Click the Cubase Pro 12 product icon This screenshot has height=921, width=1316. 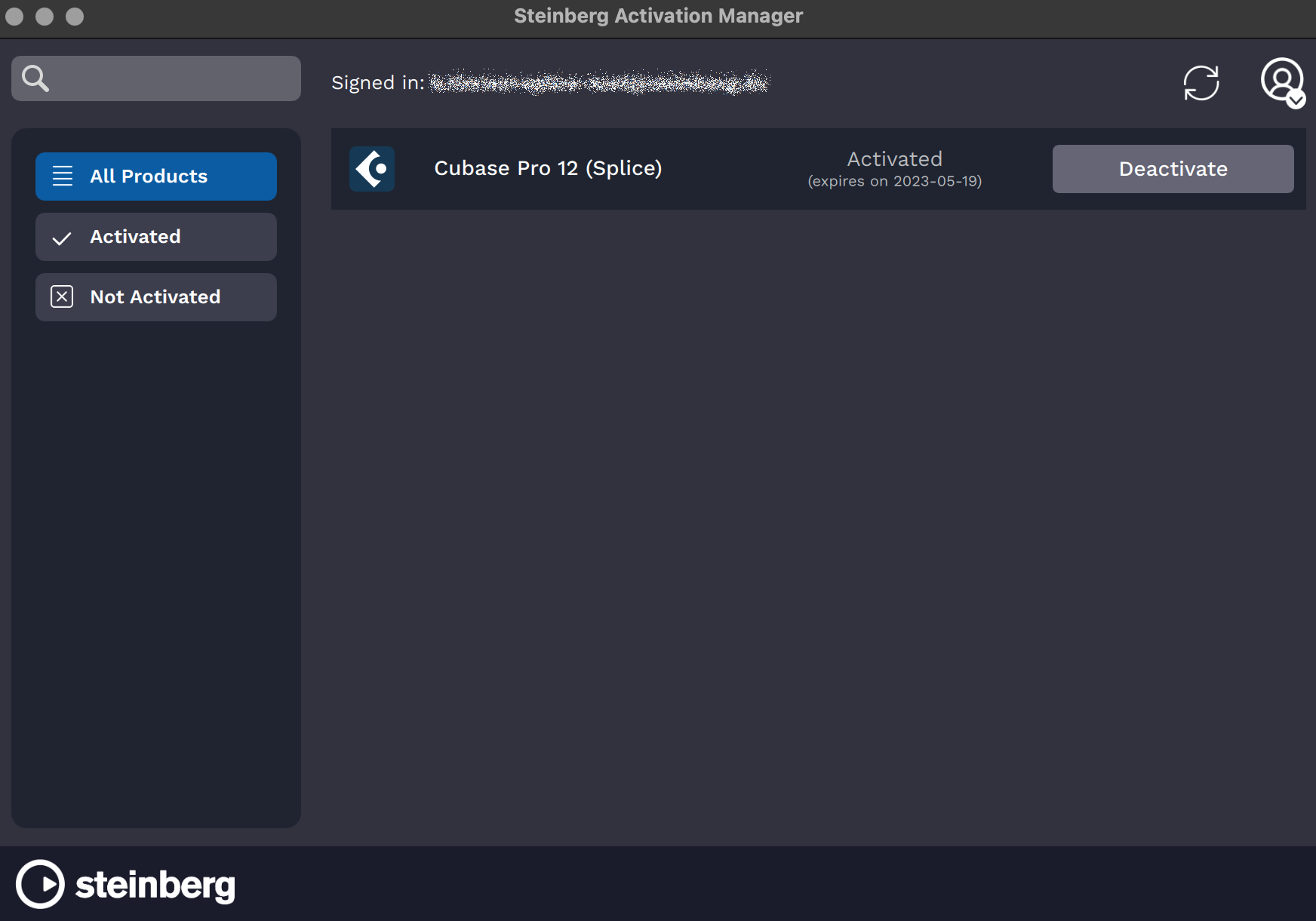[372, 168]
